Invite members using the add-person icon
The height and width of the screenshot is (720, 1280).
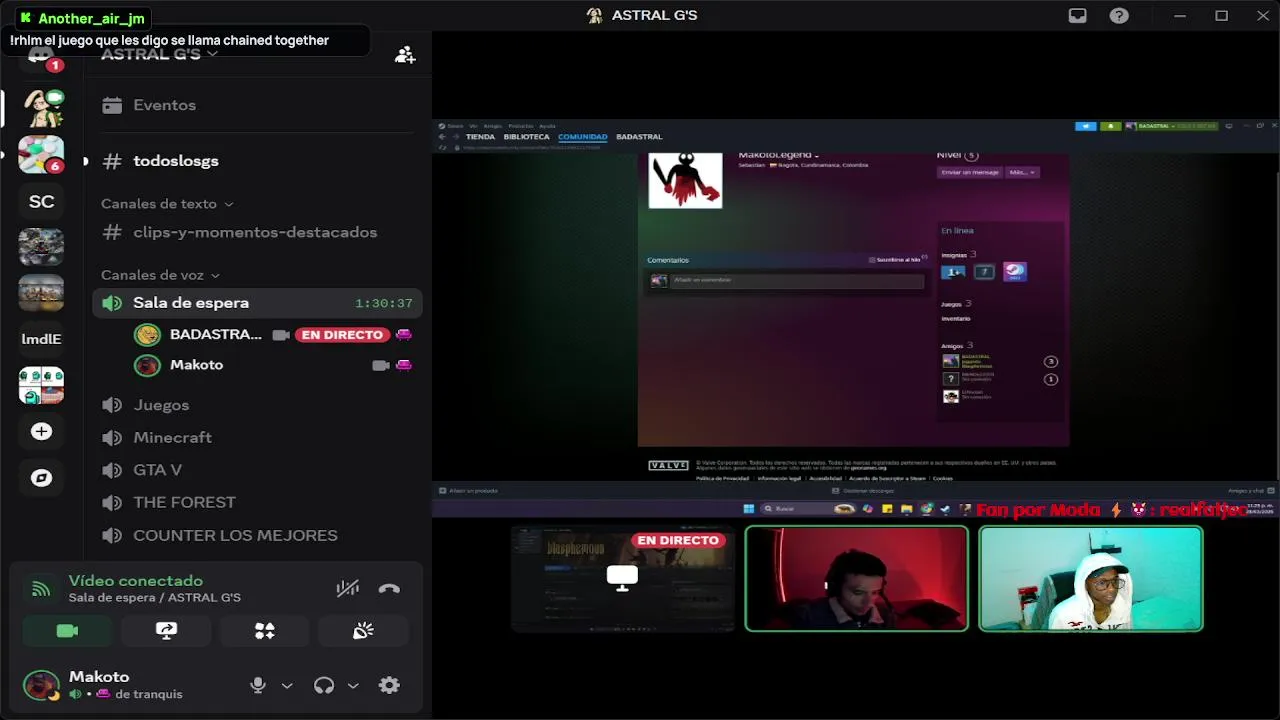405,55
